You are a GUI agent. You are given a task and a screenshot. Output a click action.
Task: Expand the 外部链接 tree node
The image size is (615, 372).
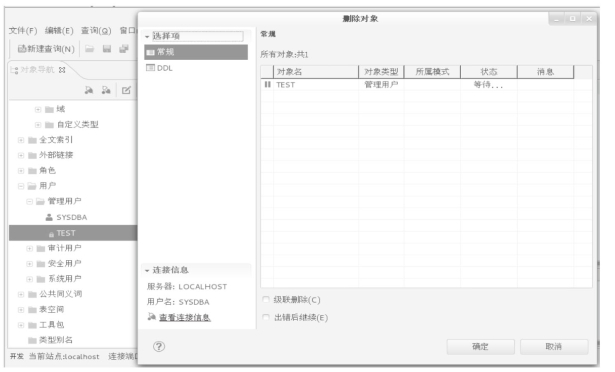[21, 155]
